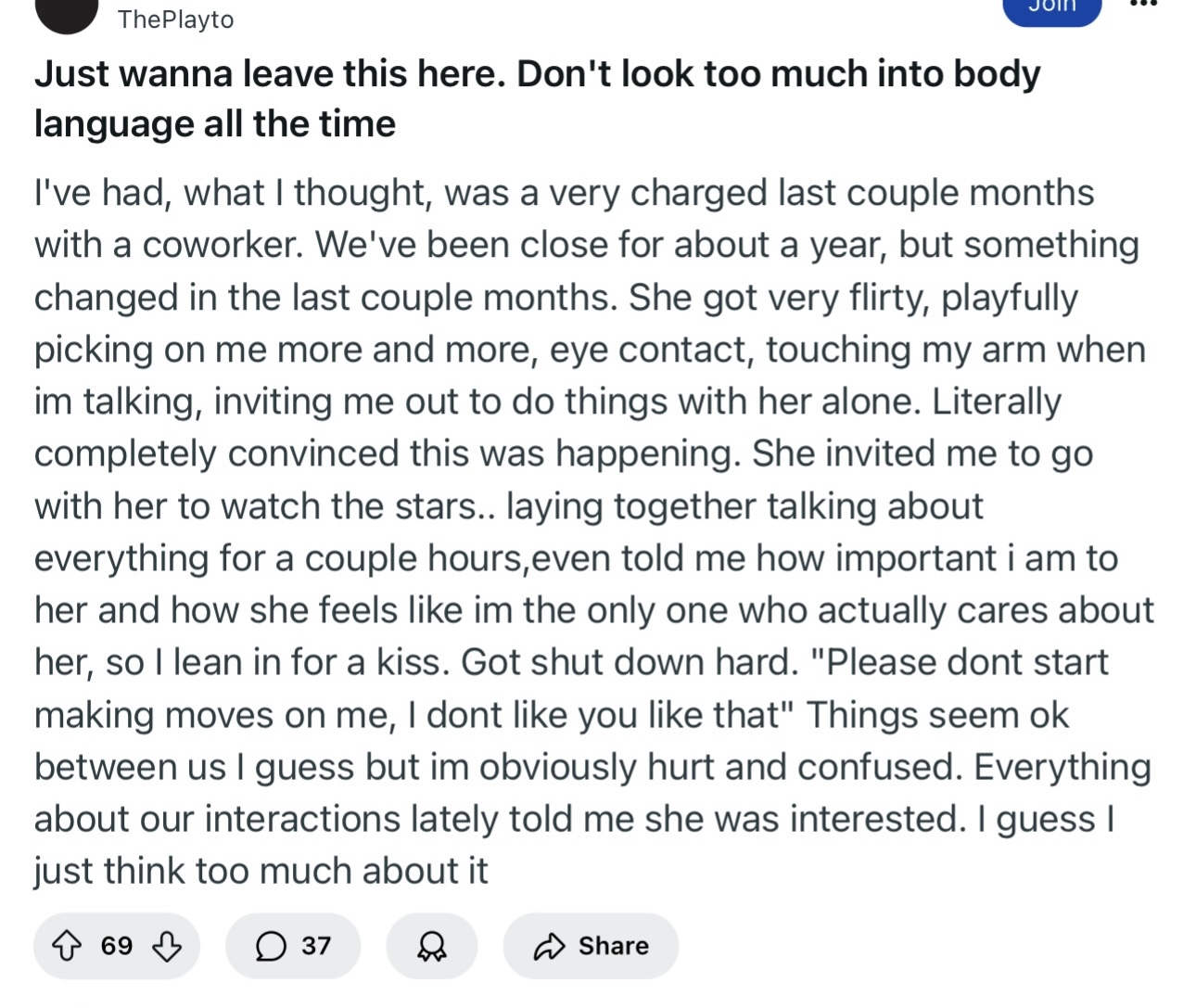Give an award using the ribbon icon
Screen dimensions: 1196x1008
click(x=431, y=946)
